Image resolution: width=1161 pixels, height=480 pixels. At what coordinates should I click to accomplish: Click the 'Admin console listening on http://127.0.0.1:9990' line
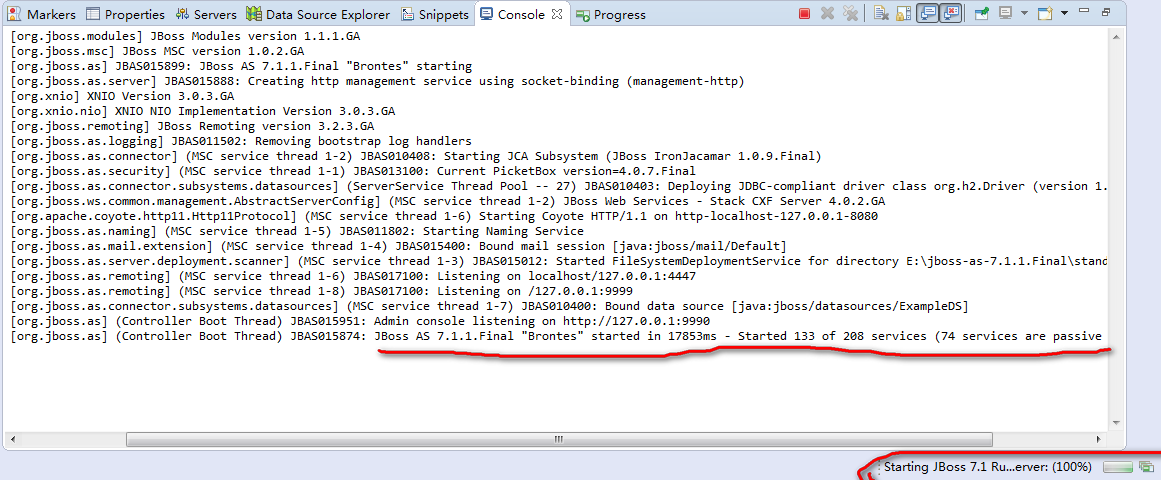pyautogui.click(x=360, y=321)
